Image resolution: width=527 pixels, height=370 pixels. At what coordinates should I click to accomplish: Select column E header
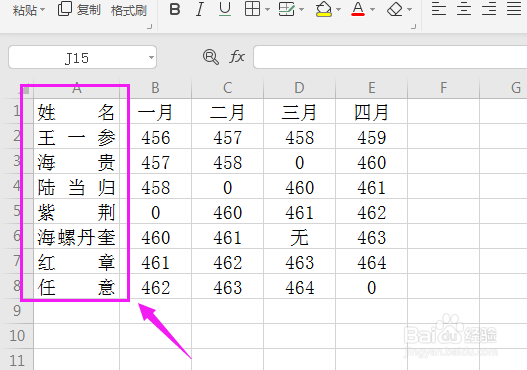point(371,88)
